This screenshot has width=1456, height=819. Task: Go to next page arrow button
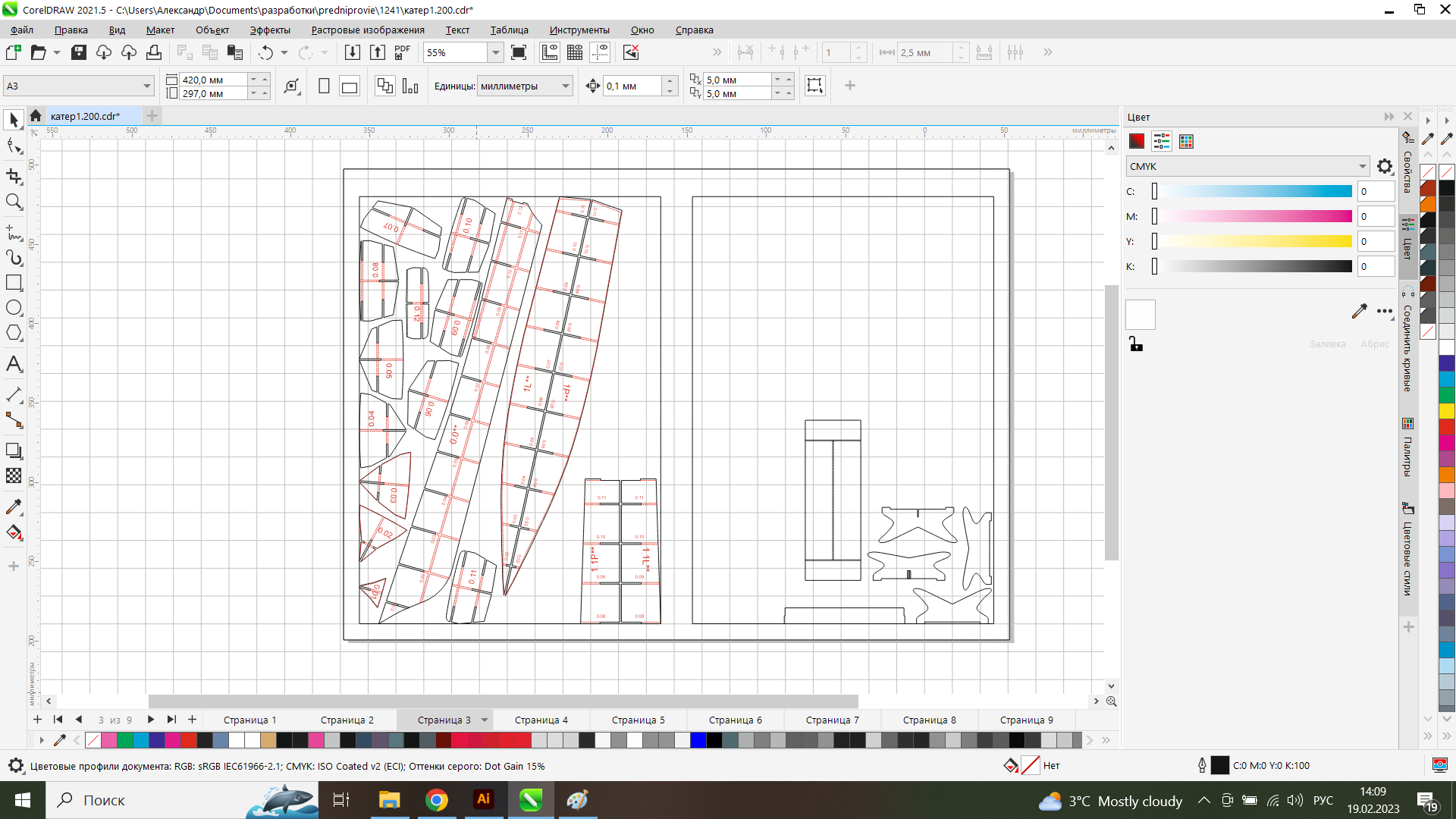pyautogui.click(x=150, y=720)
